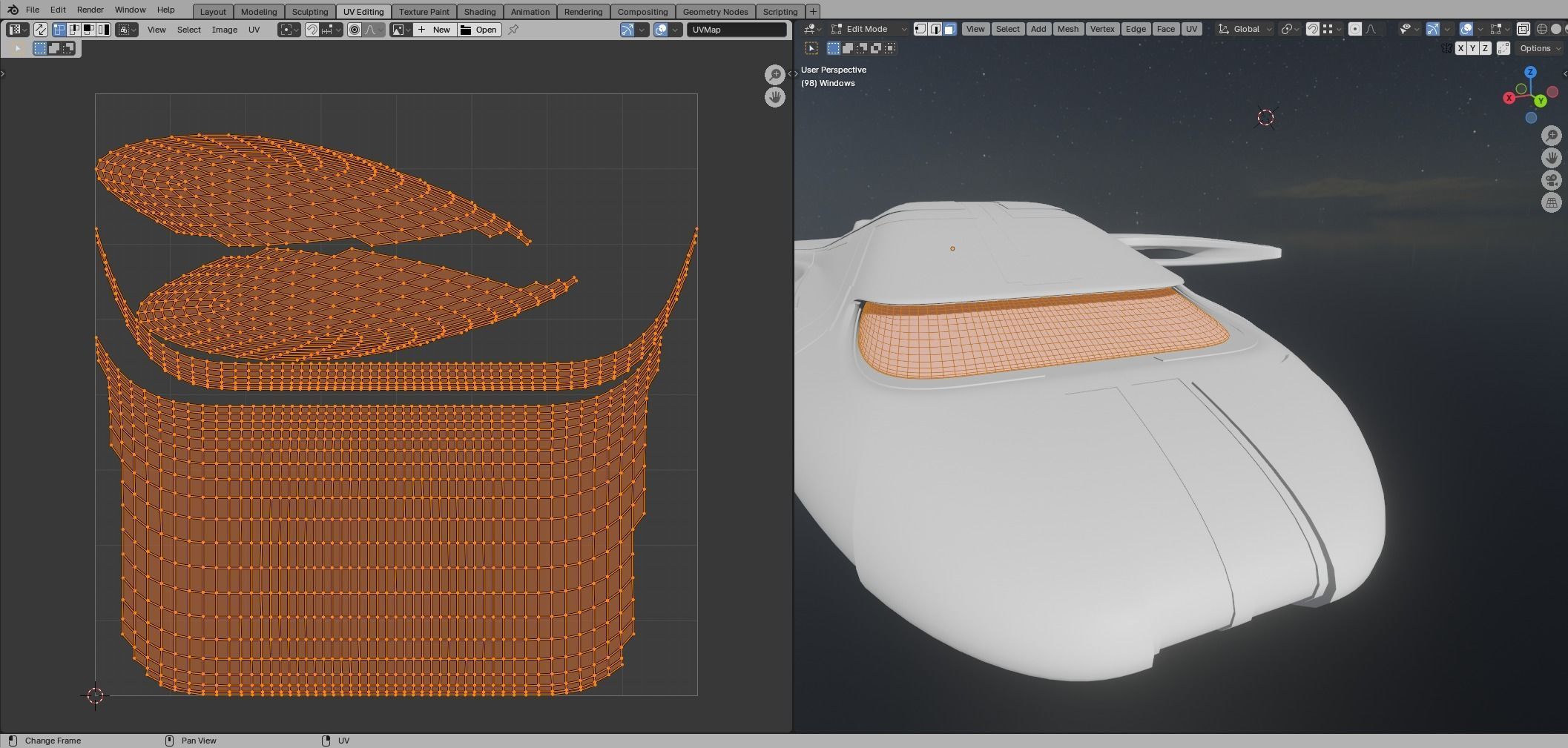The image size is (1568, 748).
Task: Open the Global transform orientation dropdown
Action: (x=1246, y=29)
